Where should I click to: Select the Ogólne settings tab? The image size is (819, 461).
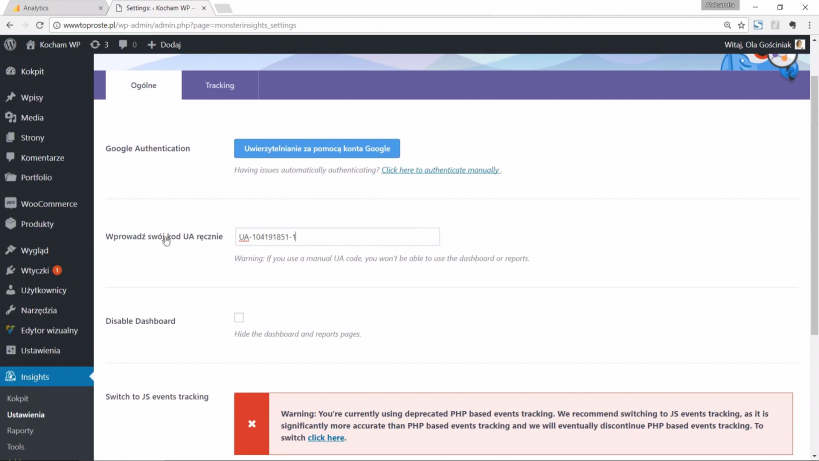click(144, 85)
